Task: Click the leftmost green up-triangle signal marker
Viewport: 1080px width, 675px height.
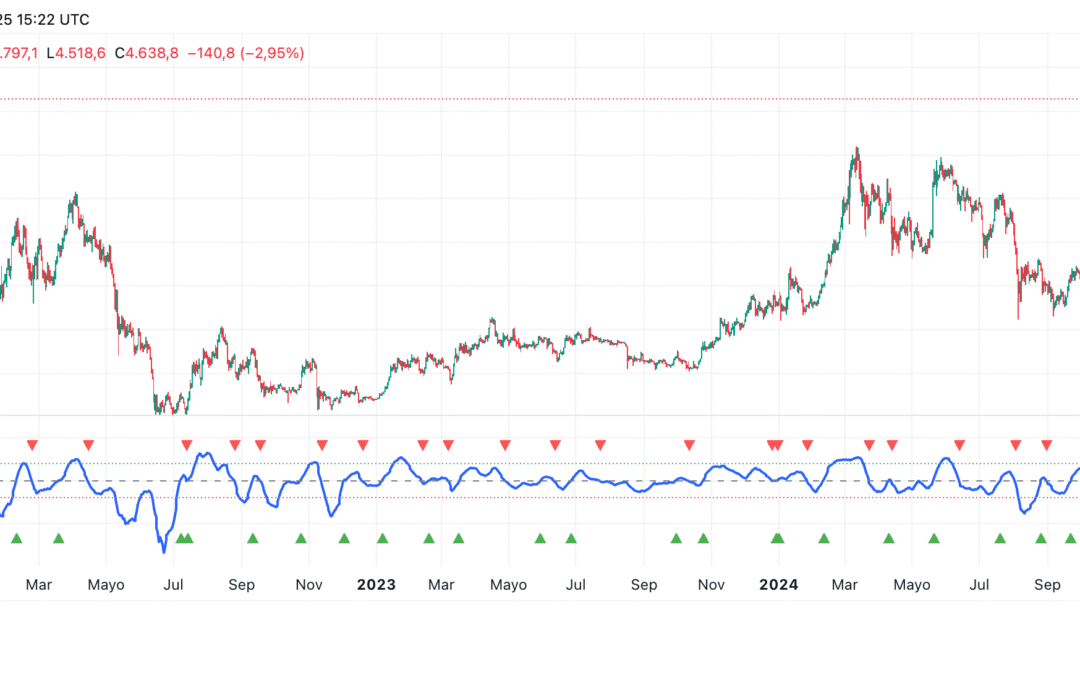Action: (16, 539)
